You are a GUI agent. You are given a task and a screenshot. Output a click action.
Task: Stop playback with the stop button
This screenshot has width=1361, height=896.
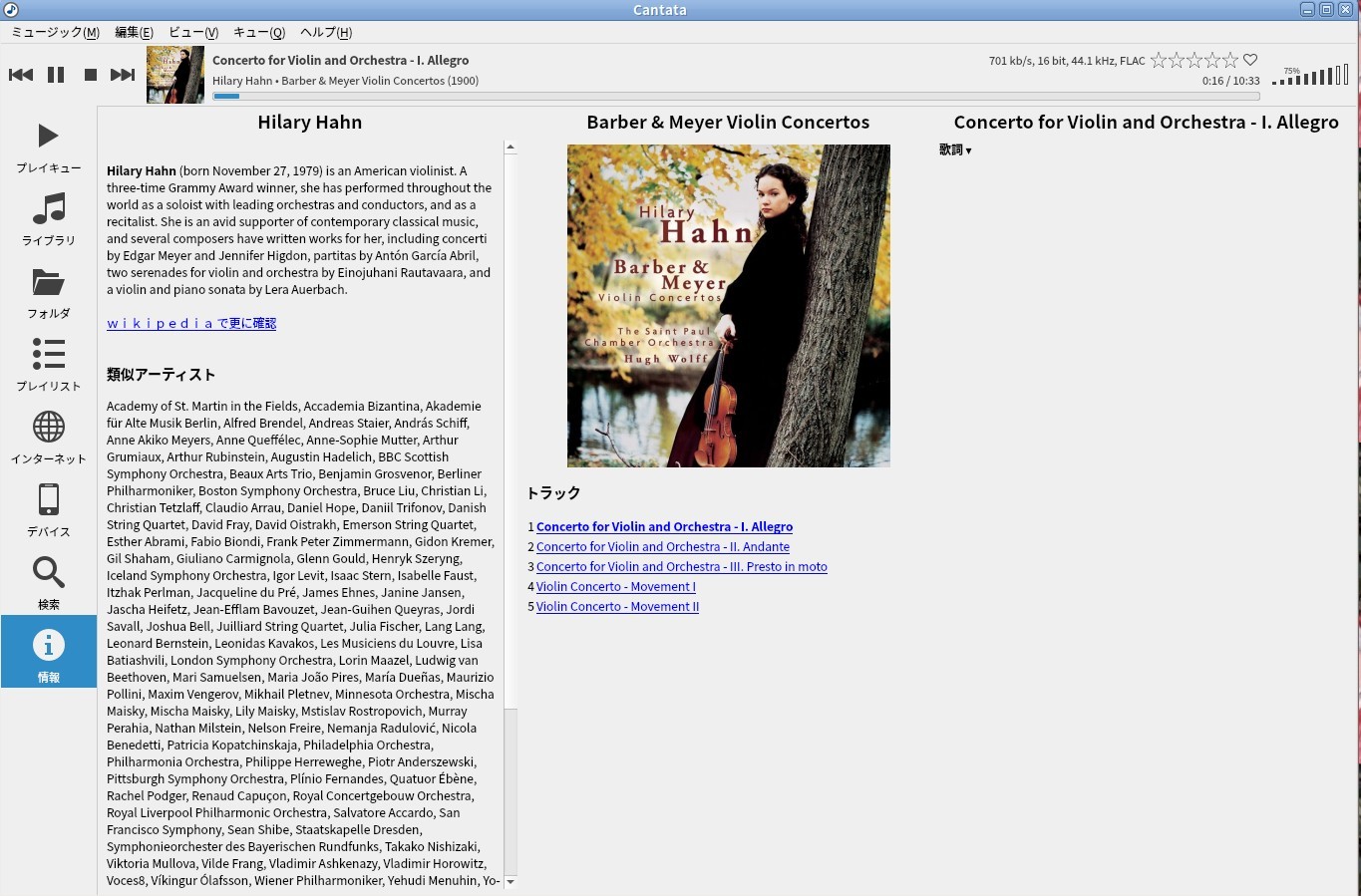pos(90,75)
